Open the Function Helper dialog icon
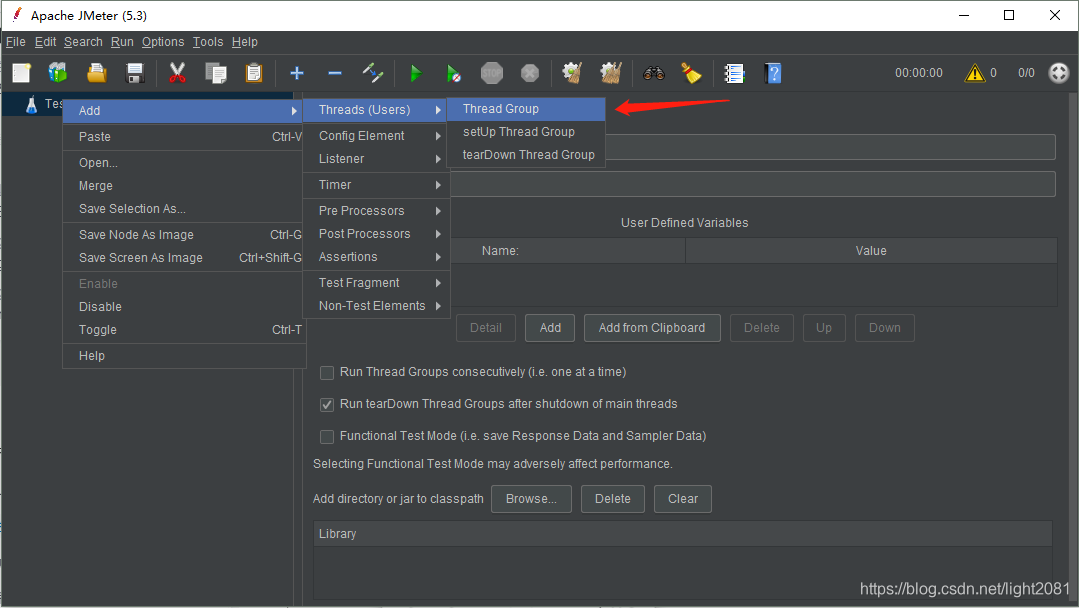This screenshot has height=608, width=1079. (734, 73)
